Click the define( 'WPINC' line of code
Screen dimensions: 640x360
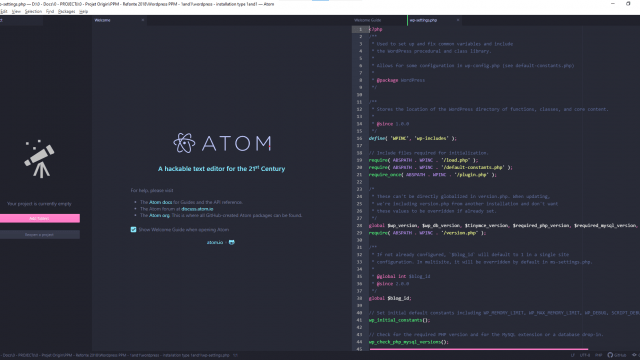[x=413, y=138]
